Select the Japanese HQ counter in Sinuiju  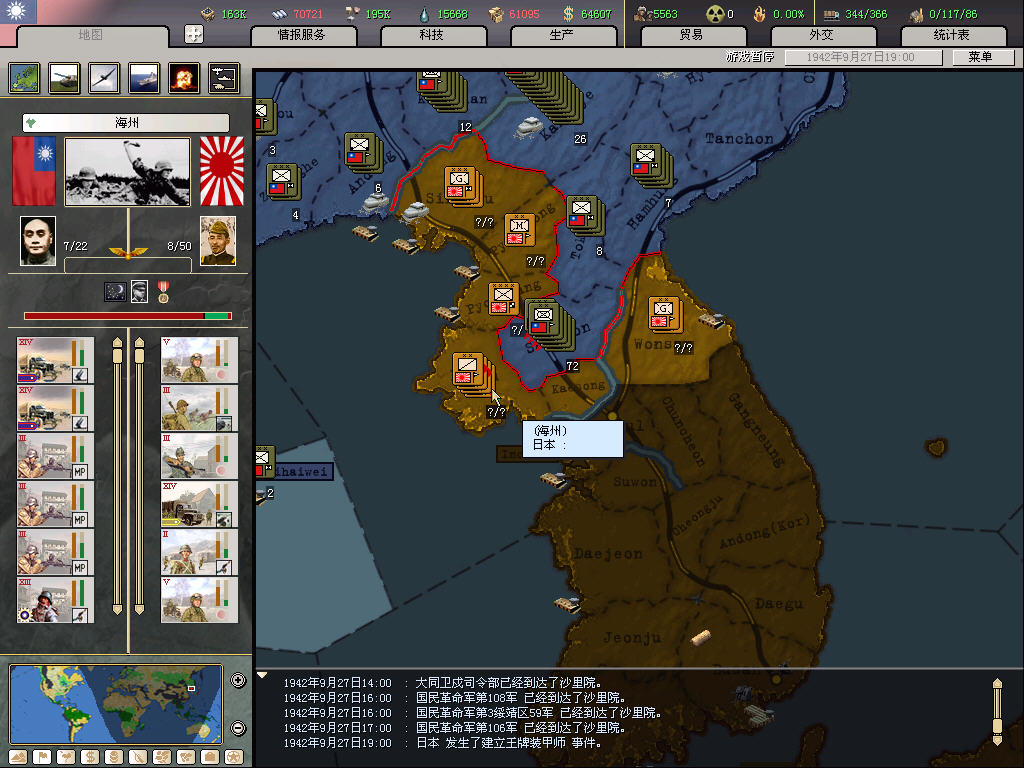463,186
